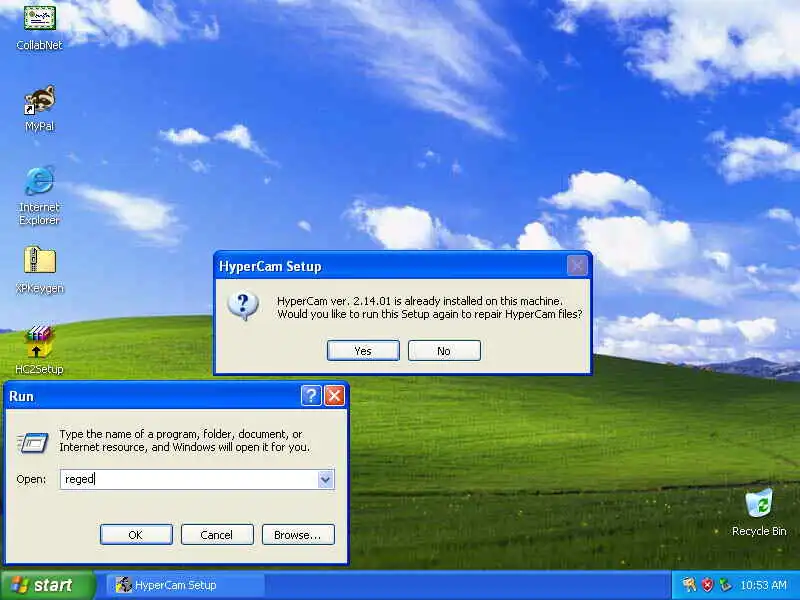800x600 pixels.
Task: Select the XPKeygen zip folder icon
Action: tap(39, 270)
